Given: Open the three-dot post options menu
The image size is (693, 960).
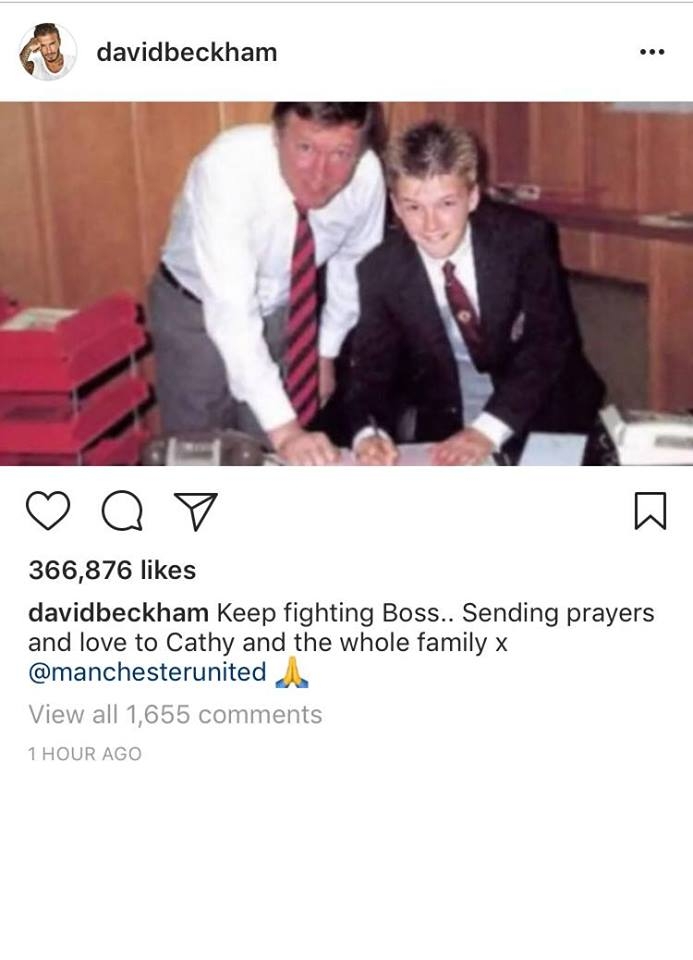Looking at the screenshot, I should (652, 52).
